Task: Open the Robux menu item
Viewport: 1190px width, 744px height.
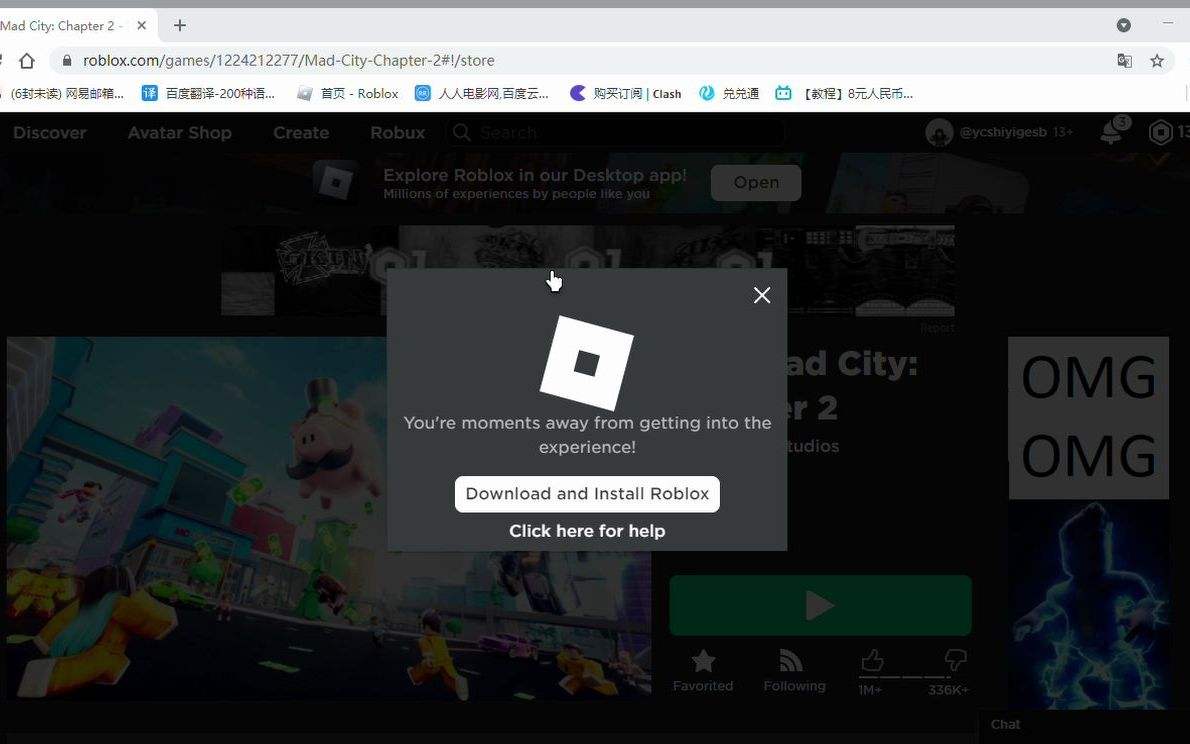Action: click(x=398, y=133)
